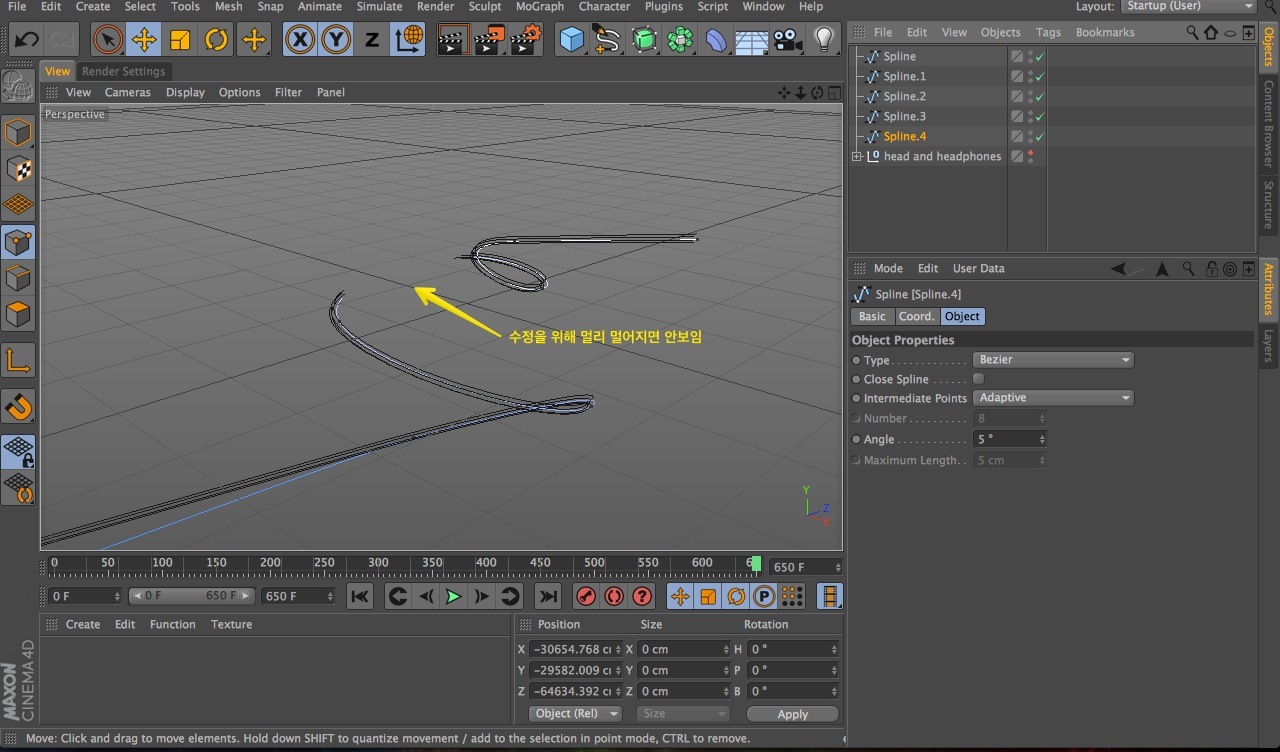Activate the Rotate tool in top toolbar
The width and height of the screenshot is (1280, 752).
[216, 40]
